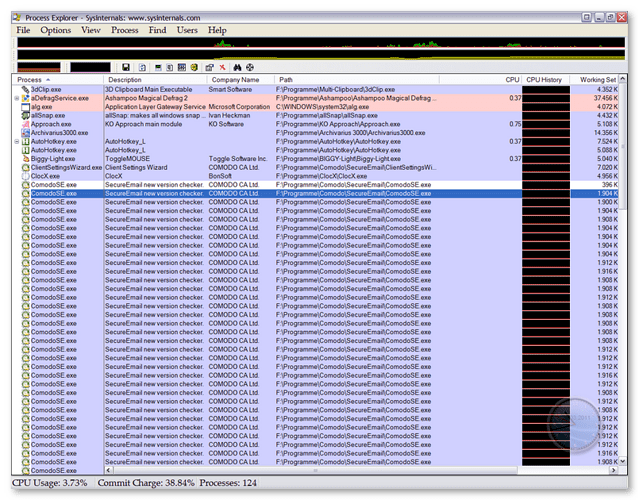Click the ClocX.exe process icon
This screenshot has height=500, width=638.
pyautogui.click(x=26, y=176)
